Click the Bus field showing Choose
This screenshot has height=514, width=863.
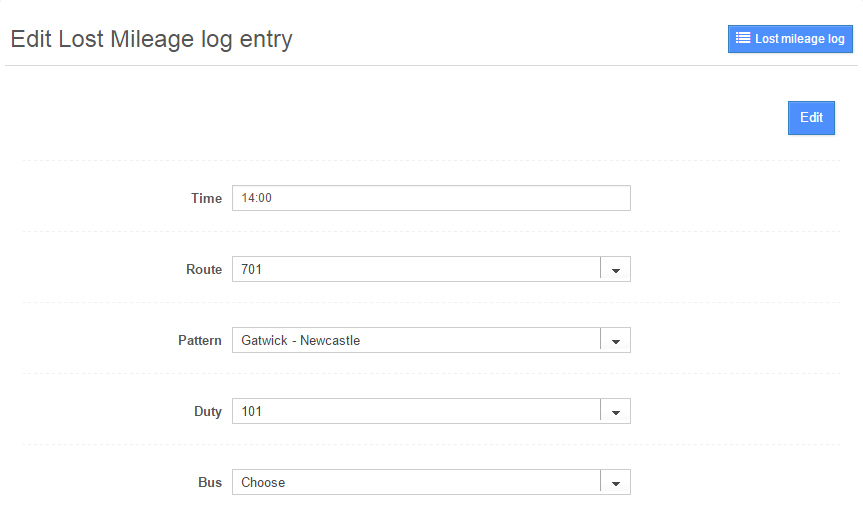[416, 483]
